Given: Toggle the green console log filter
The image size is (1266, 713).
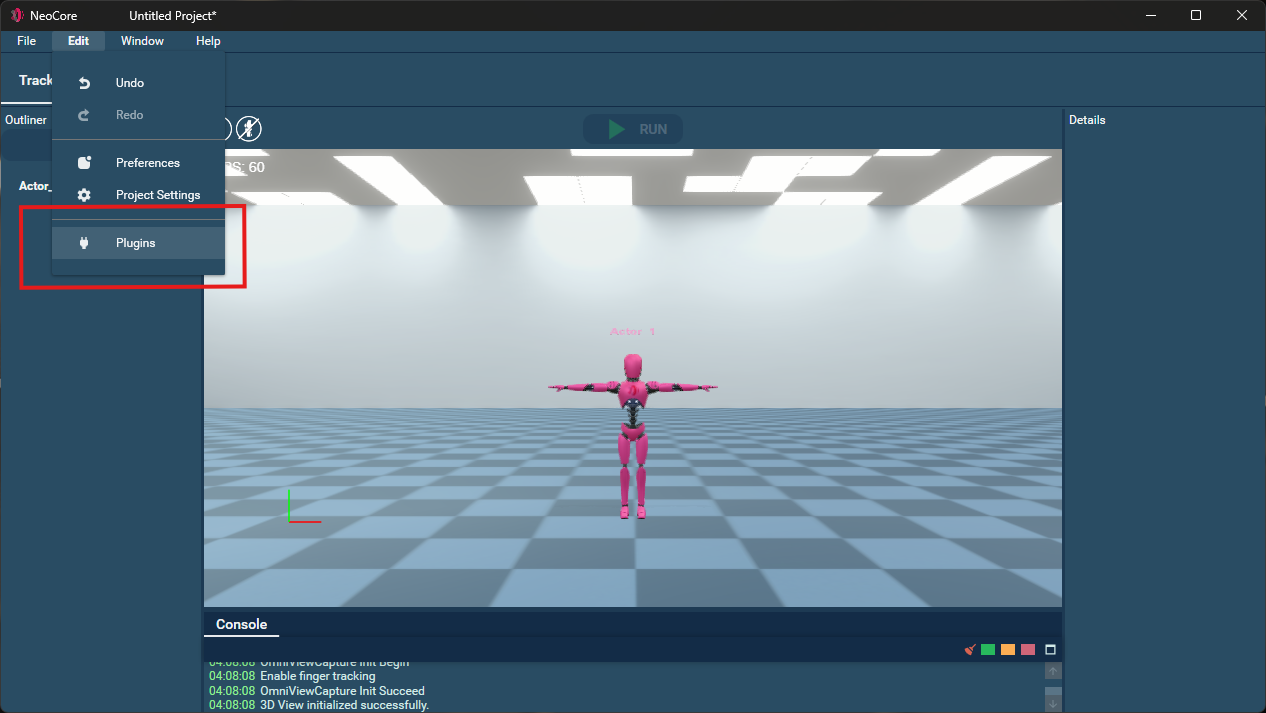Looking at the screenshot, I should pos(988,650).
